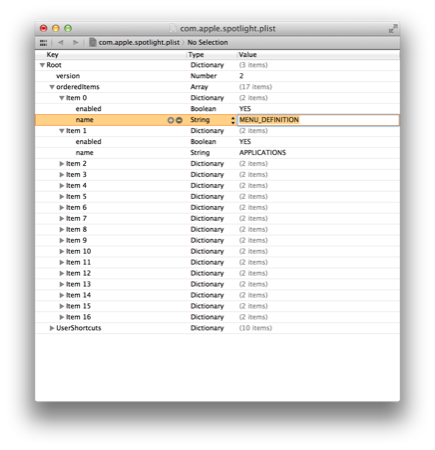Screen dimensions: 435x450
Task: Remove the name row with the minus button
Action: (179, 120)
